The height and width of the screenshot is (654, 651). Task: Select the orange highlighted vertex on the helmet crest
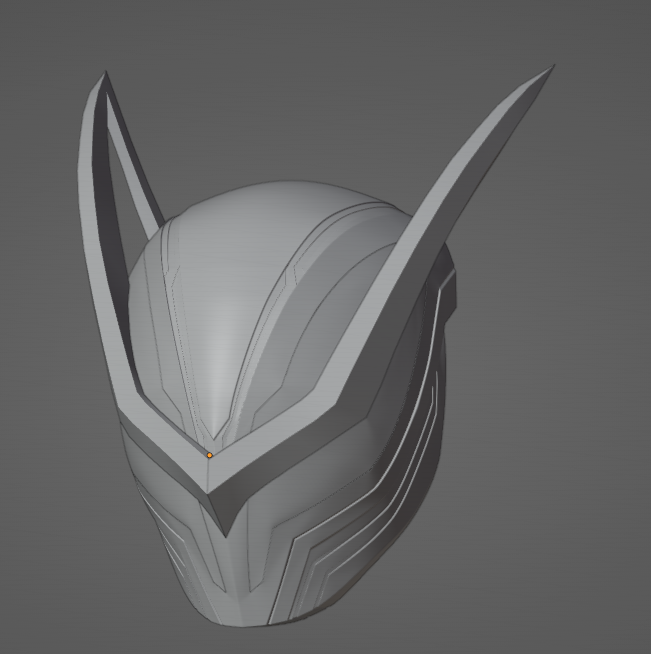tap(209, 455)
